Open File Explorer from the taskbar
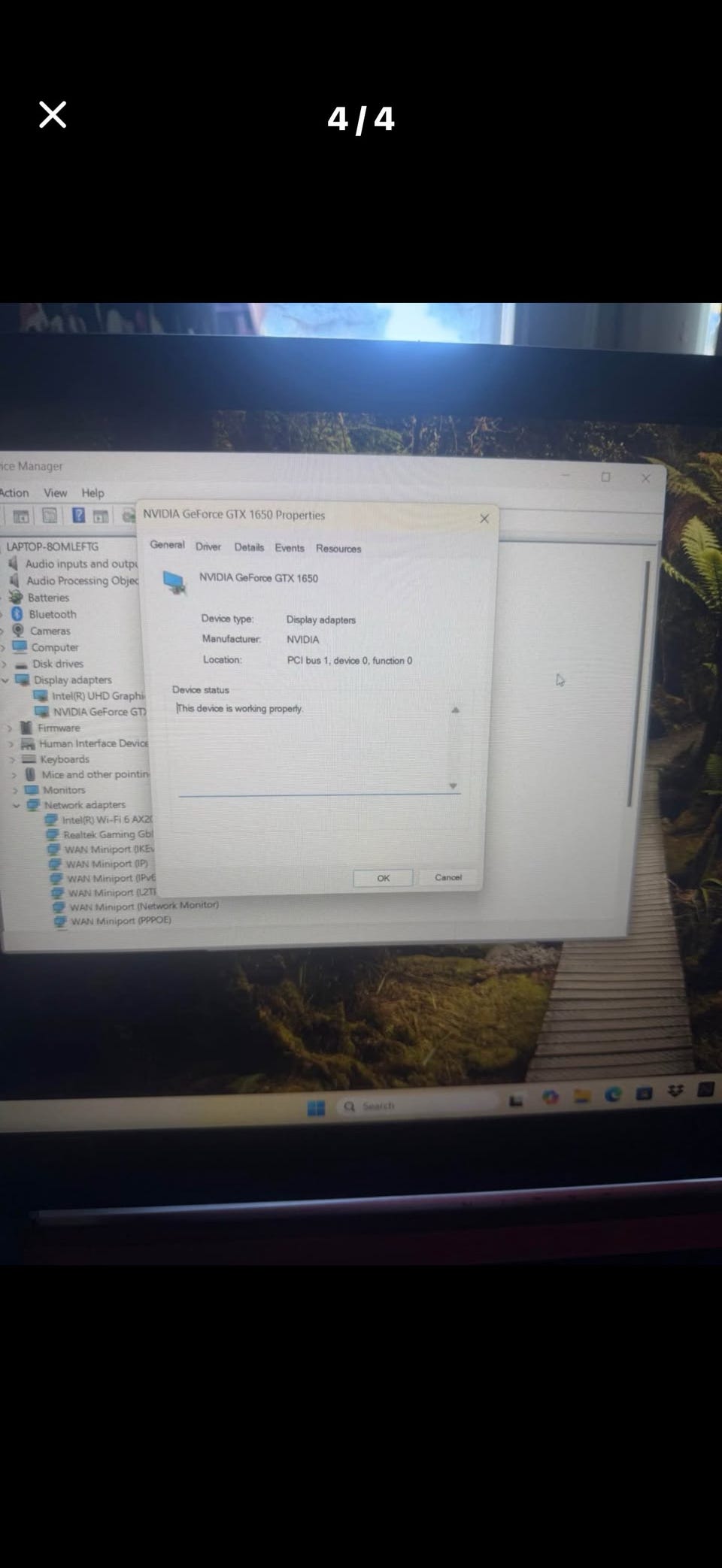722x1568 pixels. pos(581,1097)
